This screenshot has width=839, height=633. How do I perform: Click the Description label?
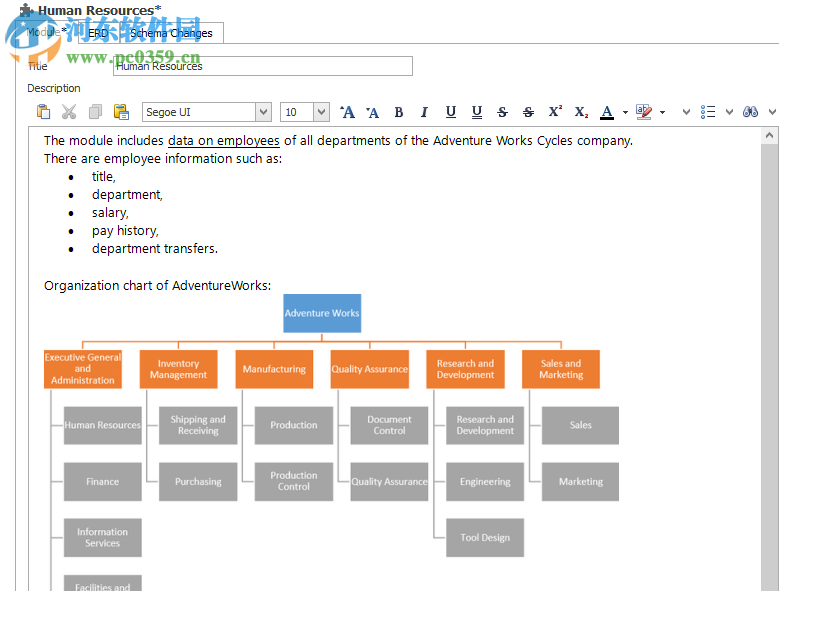point(54,88)
